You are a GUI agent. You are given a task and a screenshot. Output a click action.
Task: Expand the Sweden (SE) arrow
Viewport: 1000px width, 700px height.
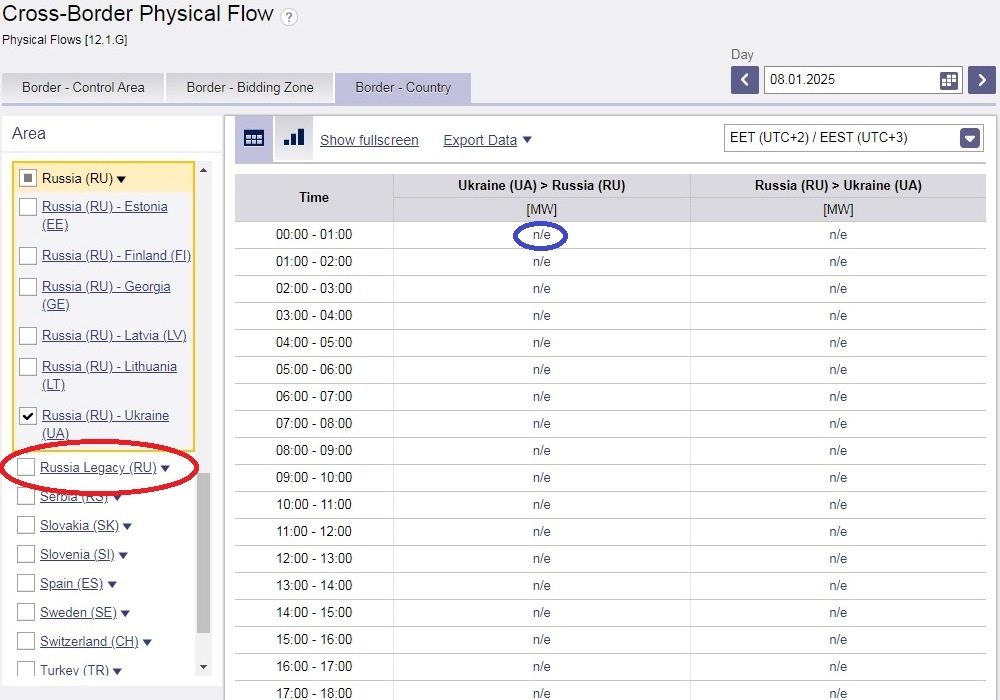(x=125, y=613)
